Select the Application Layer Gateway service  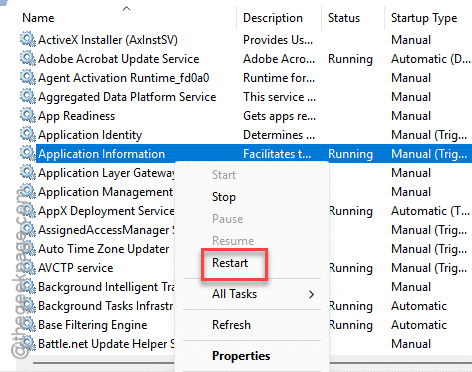coord(106,173)
